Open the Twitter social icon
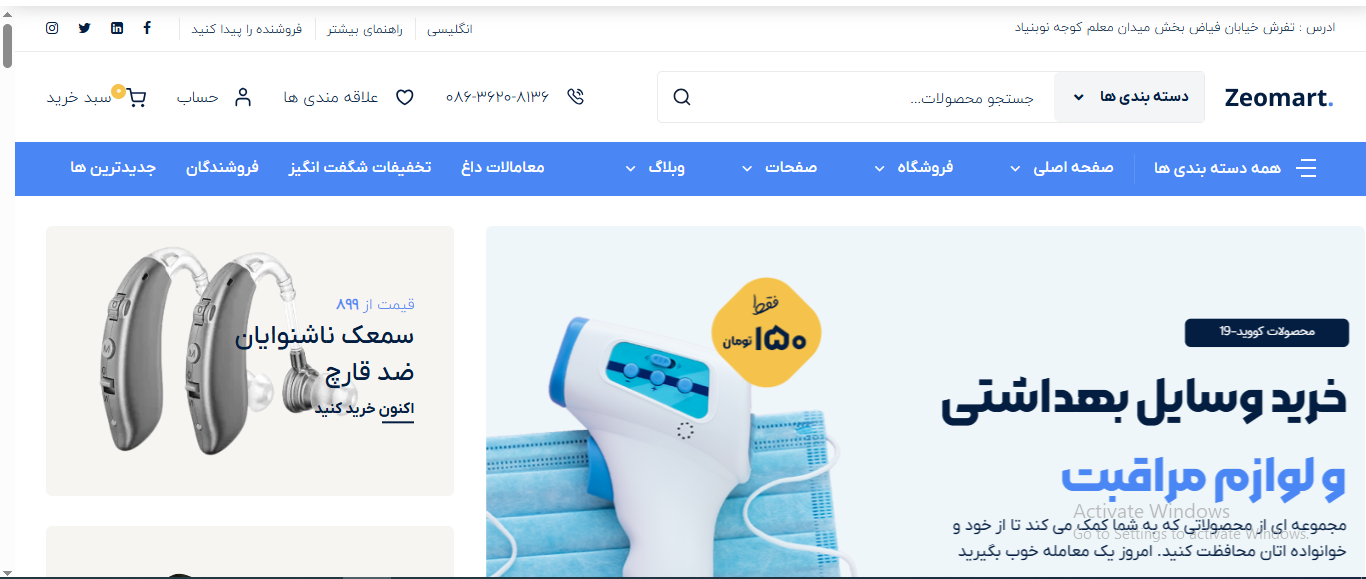The image size is (1366, 579). tap(84, 28)
